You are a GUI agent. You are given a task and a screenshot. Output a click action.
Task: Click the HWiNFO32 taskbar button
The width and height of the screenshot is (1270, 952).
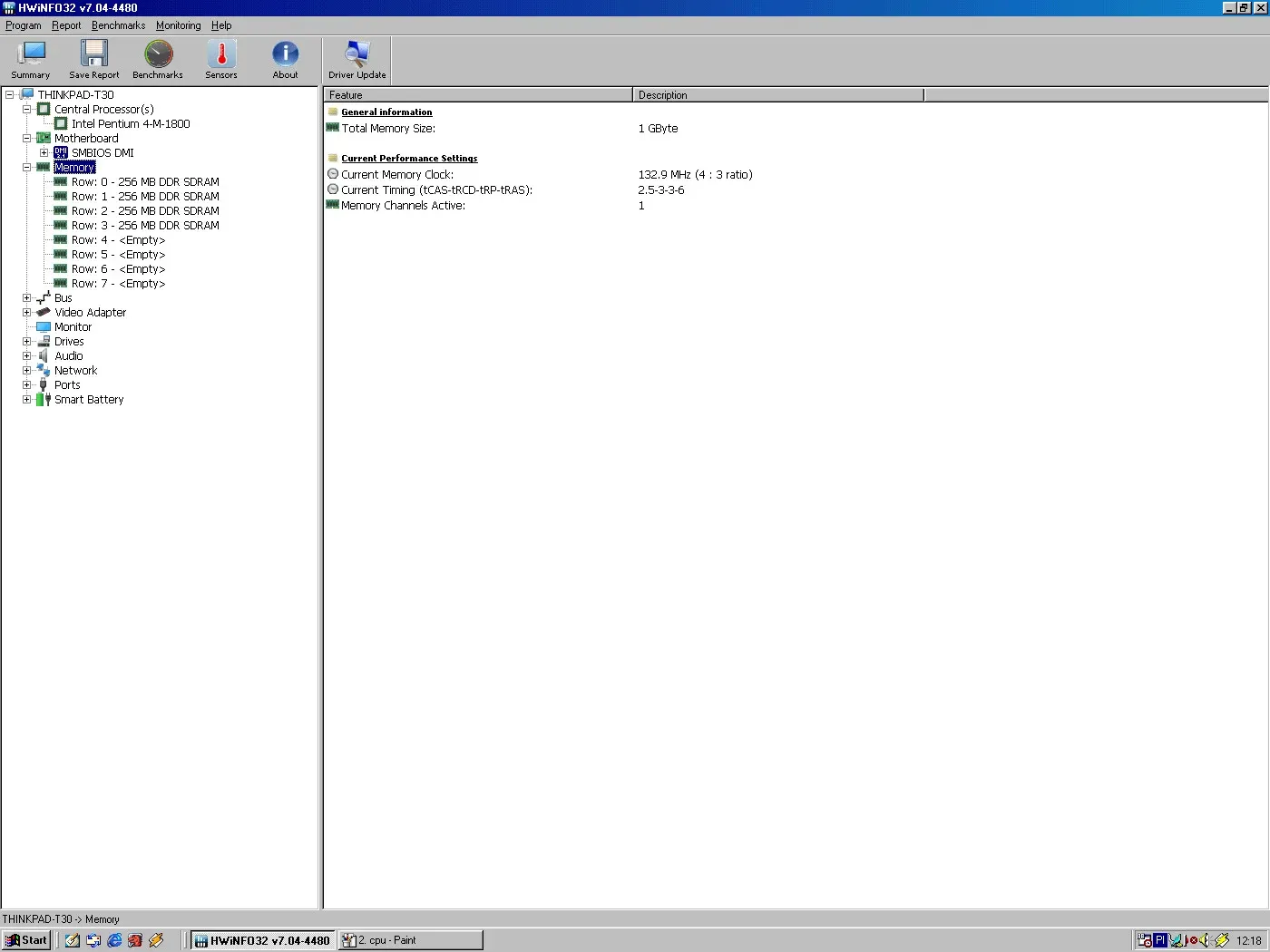point(263,940)
